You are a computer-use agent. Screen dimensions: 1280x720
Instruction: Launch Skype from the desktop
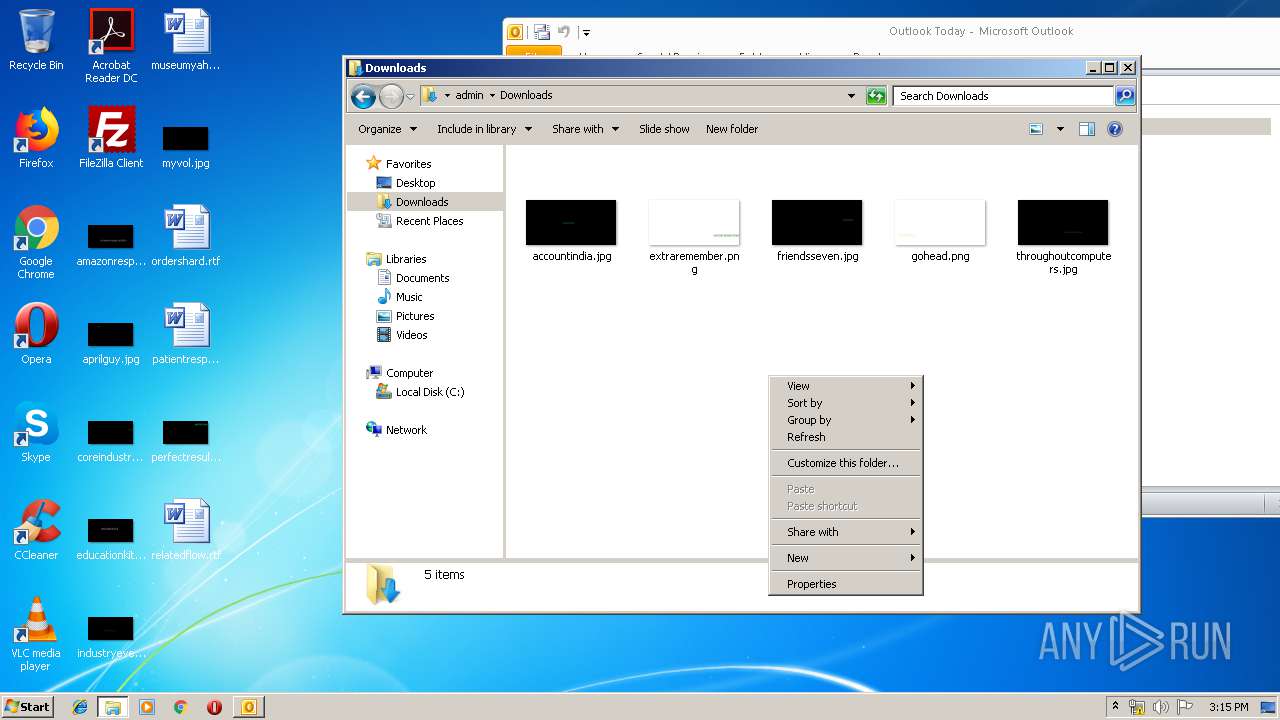[36, 432]
